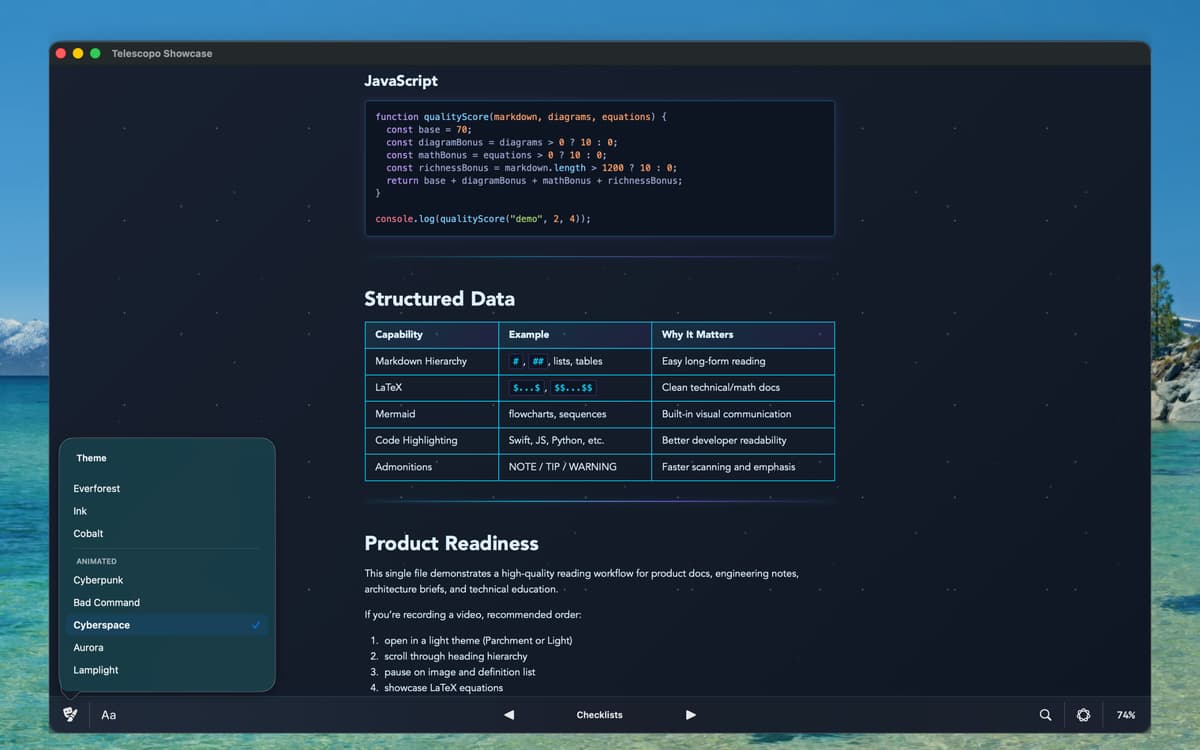Click the 74% zoom level indicator
Viewport: 1200px width, 750px height.
[x=1126, y=714]
